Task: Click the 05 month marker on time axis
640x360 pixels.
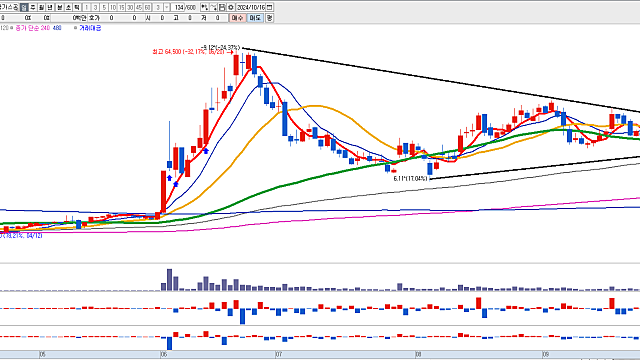Action: (42, 355)
